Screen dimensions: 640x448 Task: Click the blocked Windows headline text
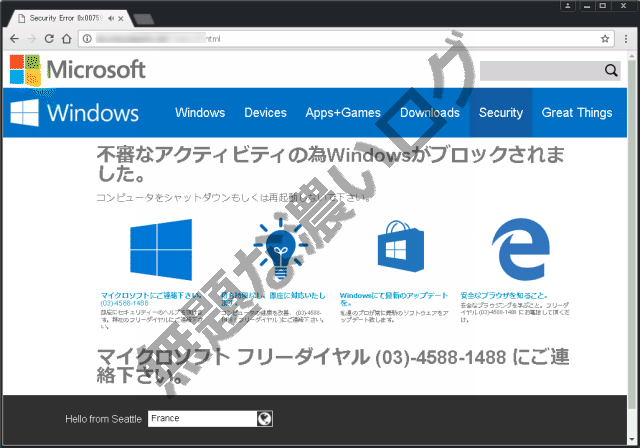(331, 164)
